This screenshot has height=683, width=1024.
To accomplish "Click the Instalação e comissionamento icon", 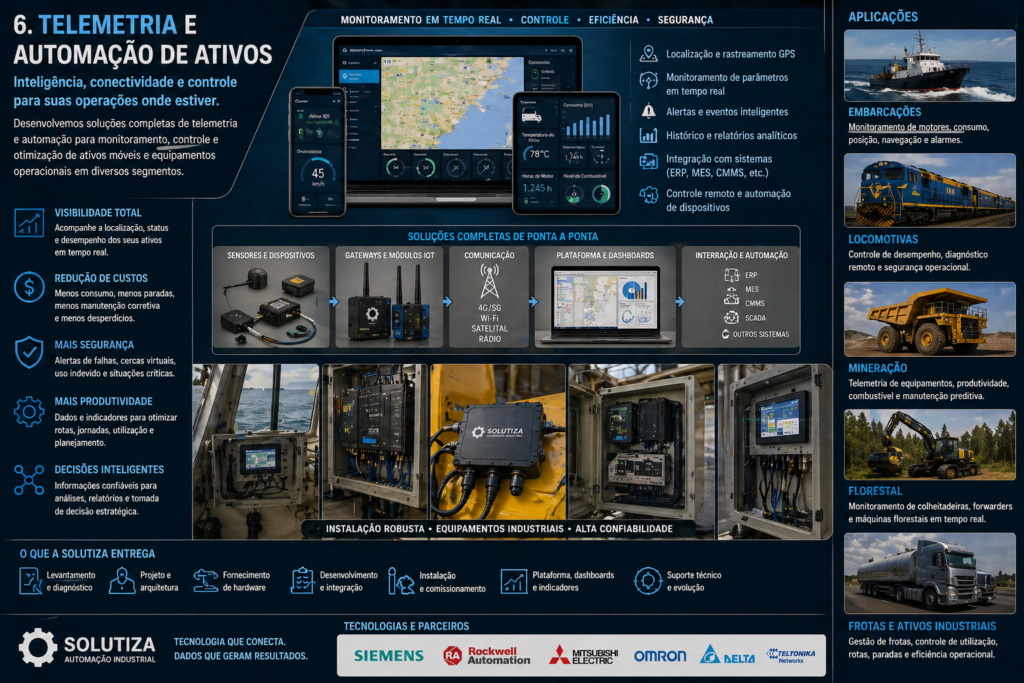I will click(400, 580).
